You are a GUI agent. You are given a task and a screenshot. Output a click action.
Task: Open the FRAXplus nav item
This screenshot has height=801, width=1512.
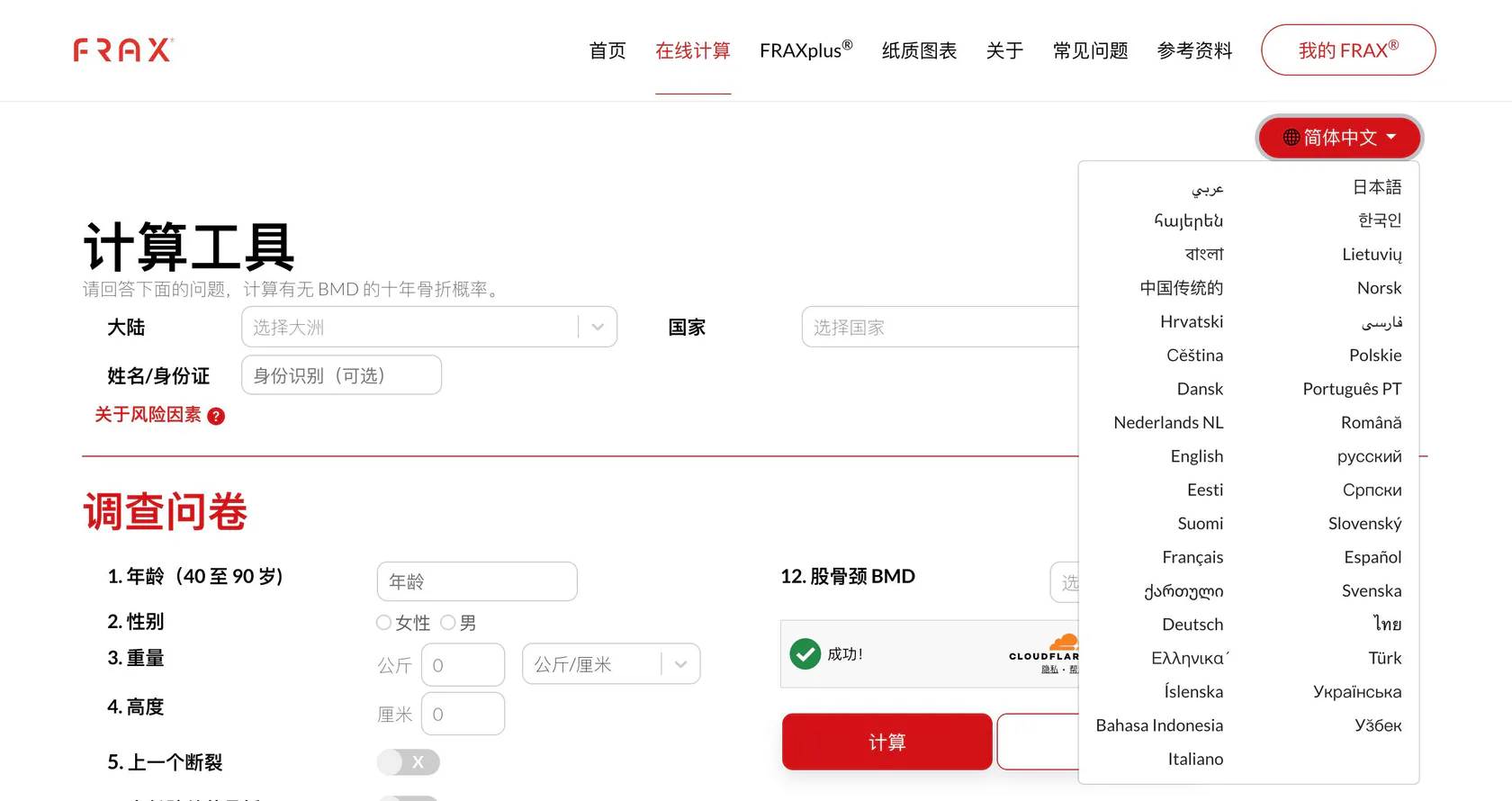[805, 50]
